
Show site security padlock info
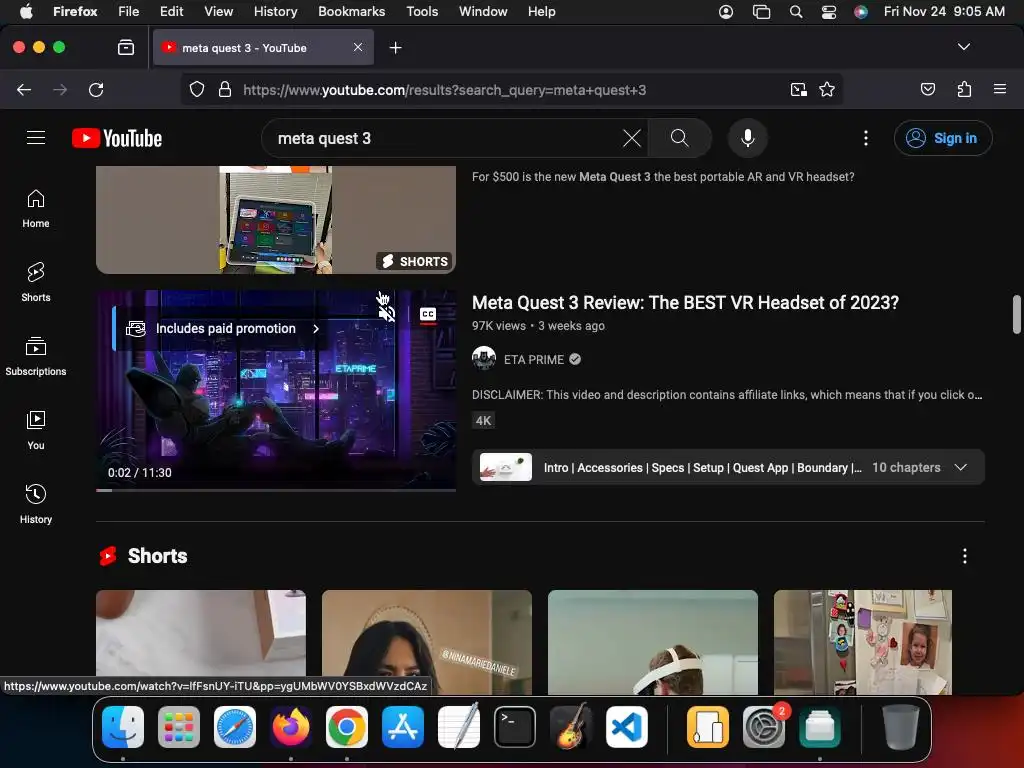tap(225, 89)
